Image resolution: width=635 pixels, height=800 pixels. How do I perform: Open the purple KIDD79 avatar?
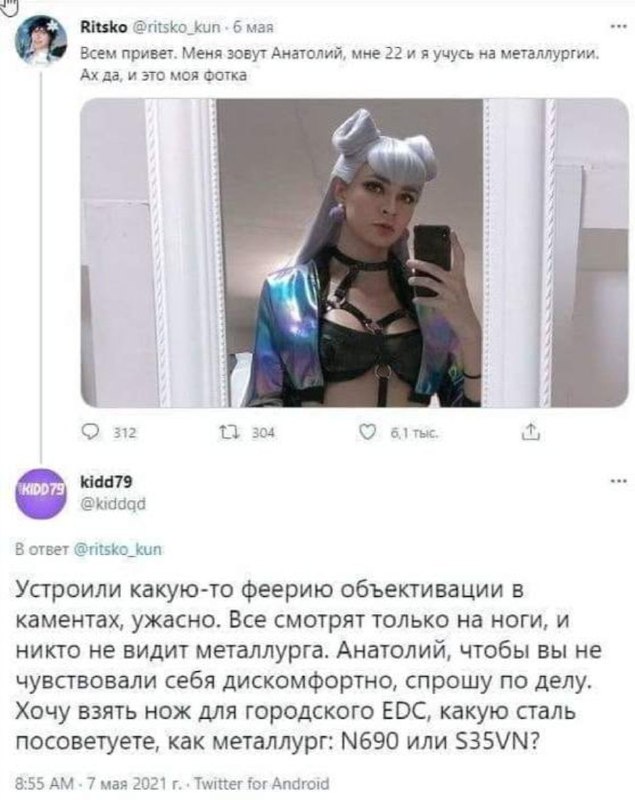[41, 493]
